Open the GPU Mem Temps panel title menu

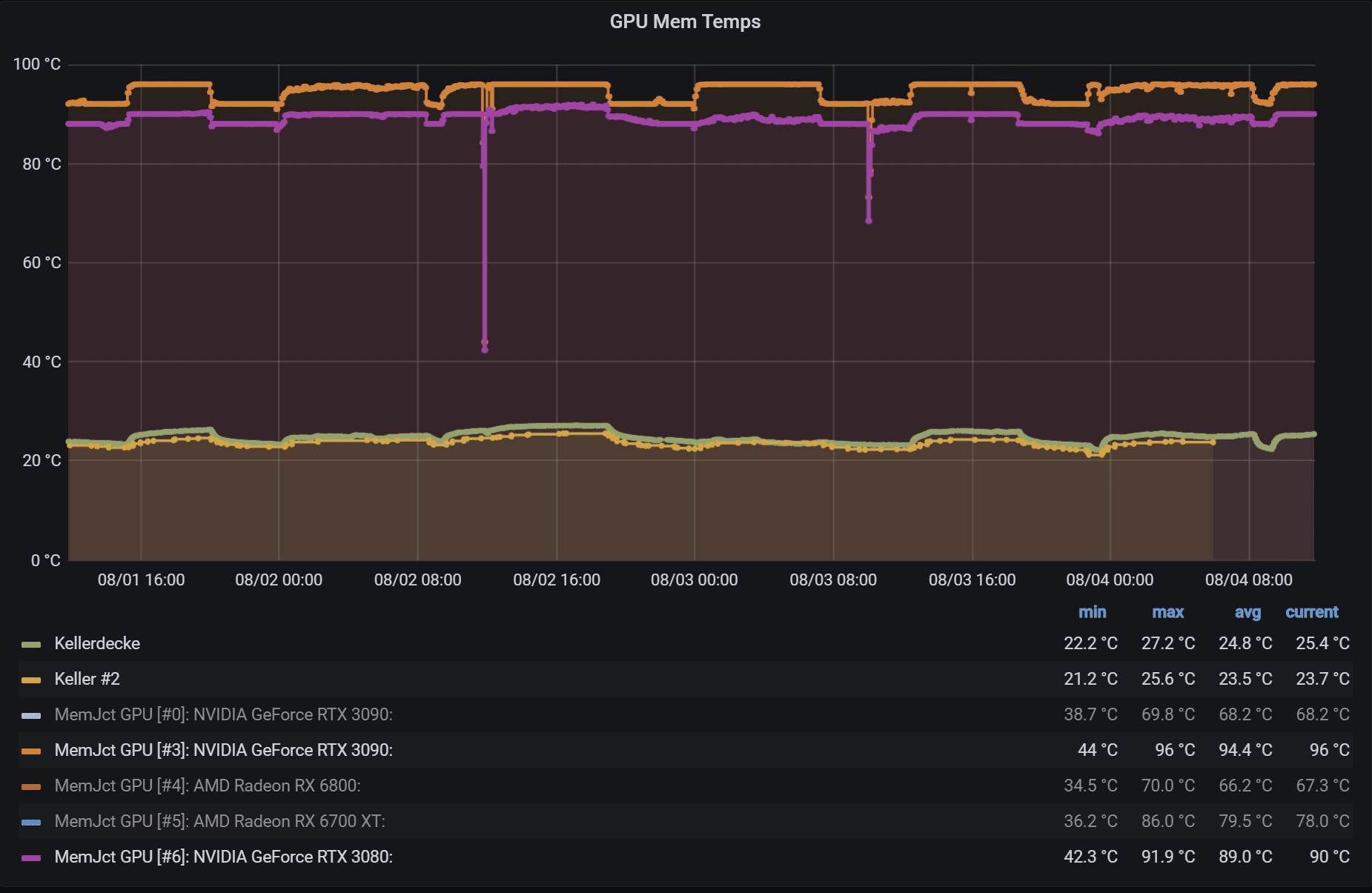click(x=685, y=21)
